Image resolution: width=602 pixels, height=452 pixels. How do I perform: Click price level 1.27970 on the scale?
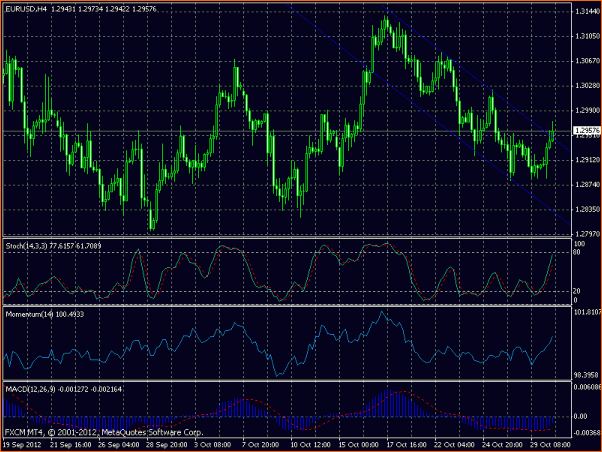[x=587, y=233]
